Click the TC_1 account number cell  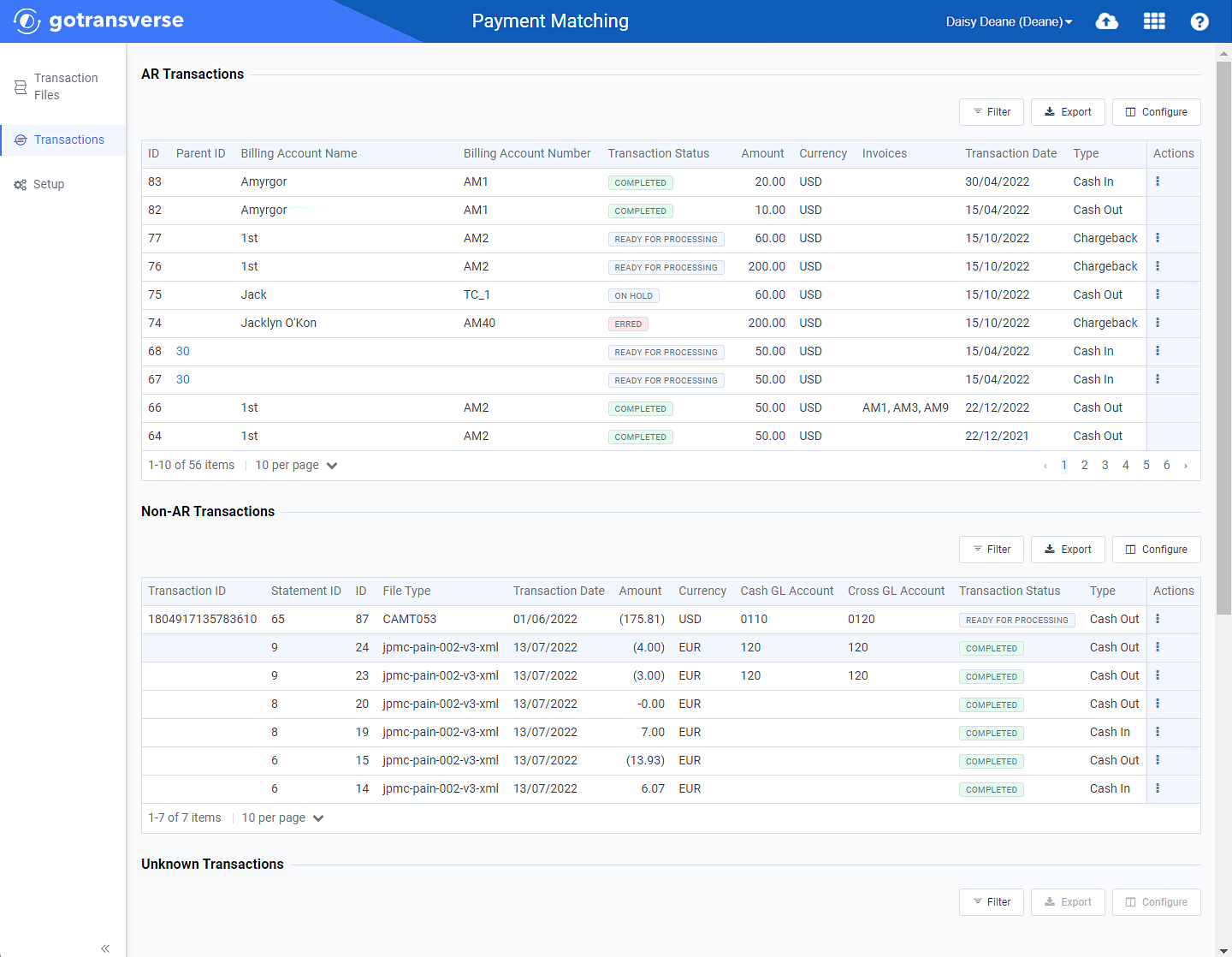click(477, 294)
